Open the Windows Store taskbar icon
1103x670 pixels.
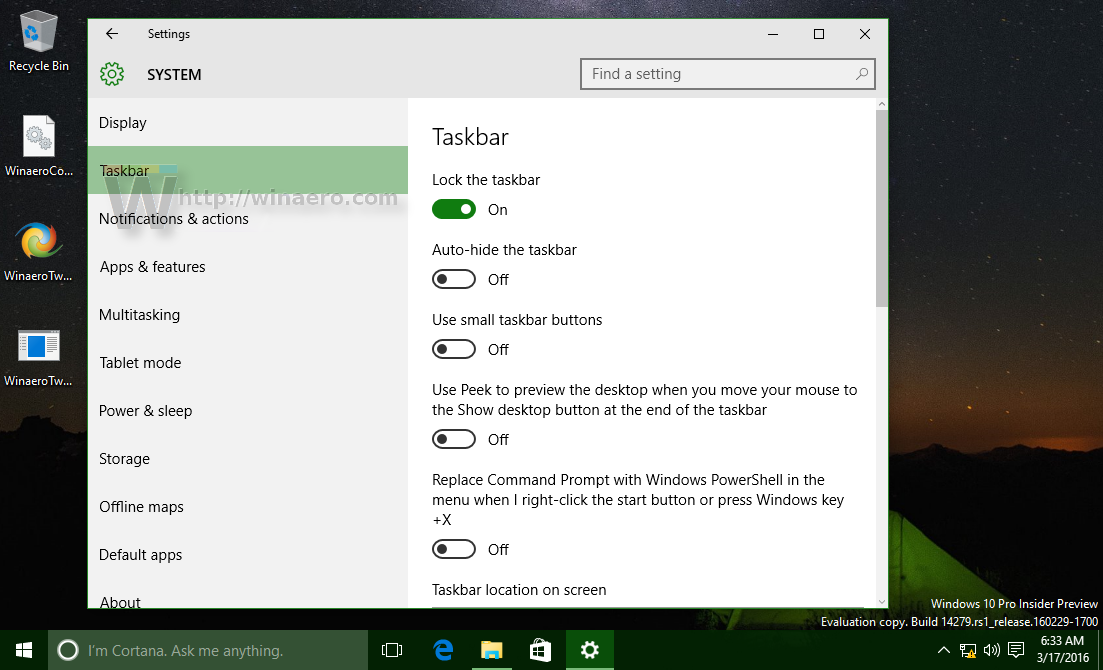540,650
